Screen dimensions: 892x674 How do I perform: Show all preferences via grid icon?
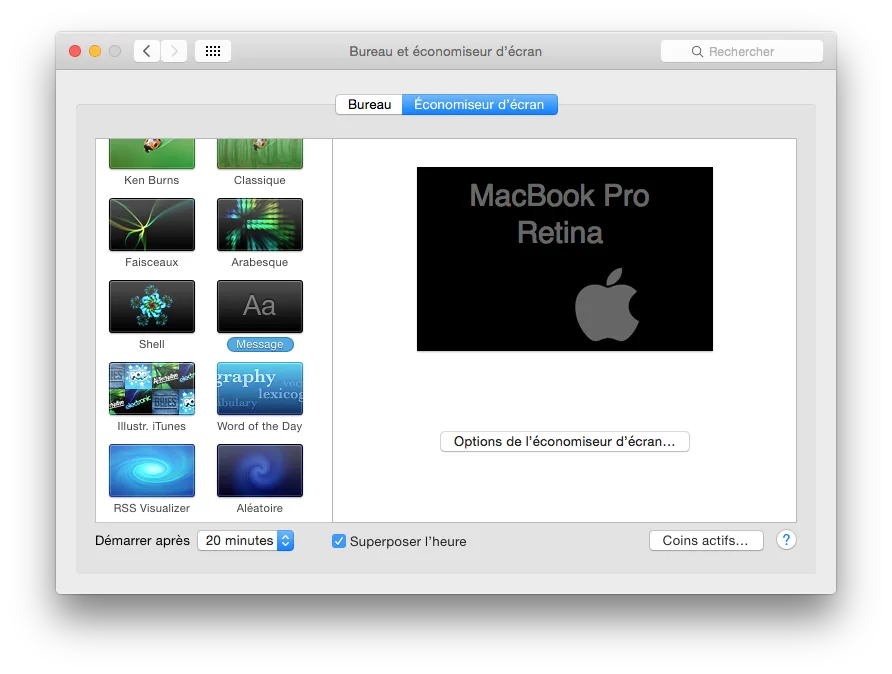(x=213, y=51)
